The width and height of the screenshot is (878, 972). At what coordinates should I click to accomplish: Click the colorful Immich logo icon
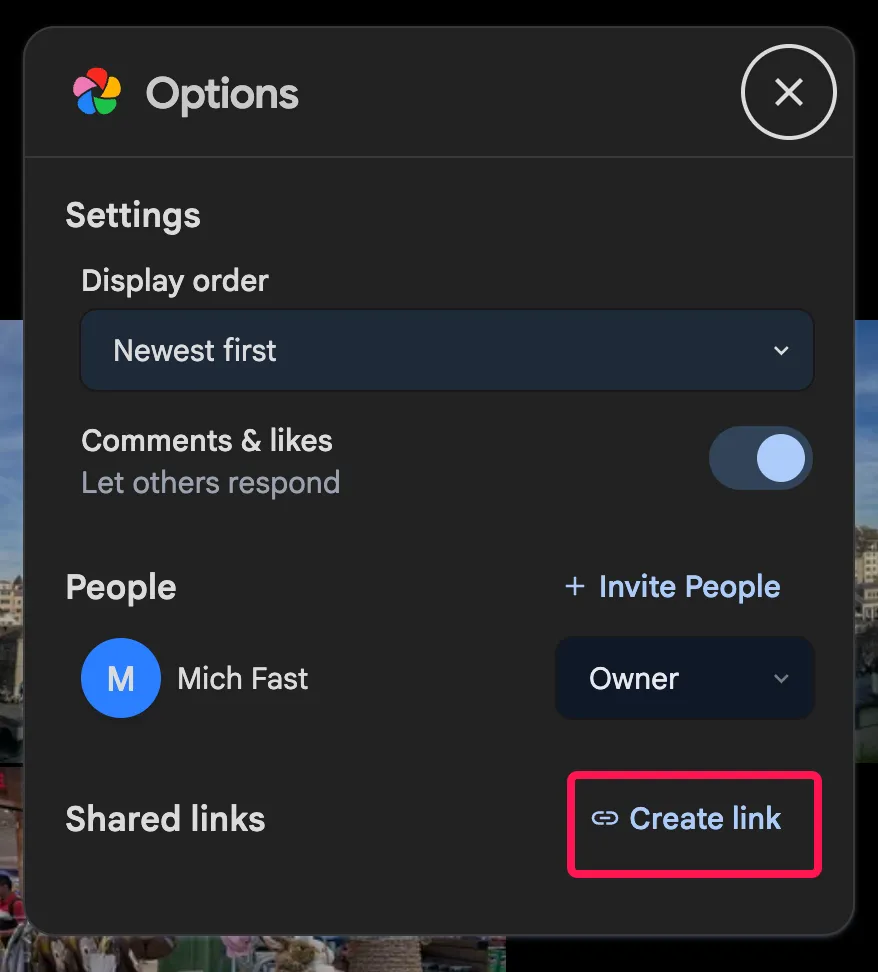[x=97, y=92]
